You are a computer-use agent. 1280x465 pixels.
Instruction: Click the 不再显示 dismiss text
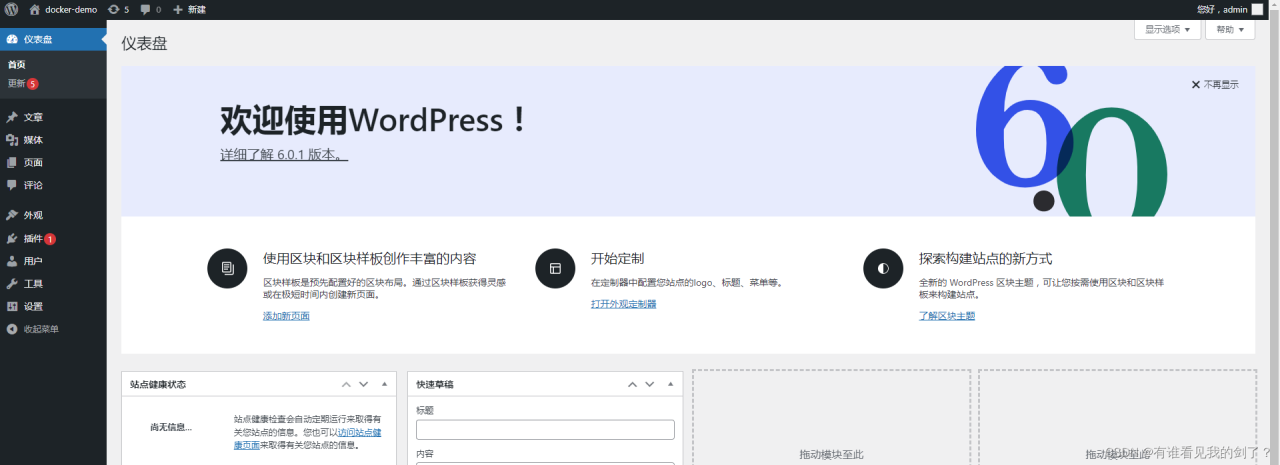click(1221, 85)
